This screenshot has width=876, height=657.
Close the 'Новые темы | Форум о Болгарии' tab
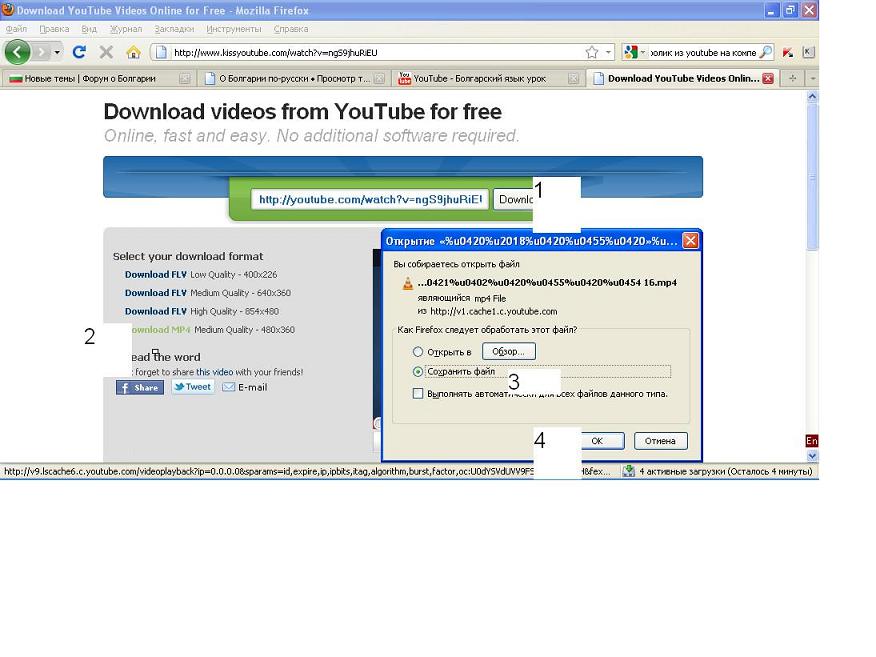coord(184,79)
